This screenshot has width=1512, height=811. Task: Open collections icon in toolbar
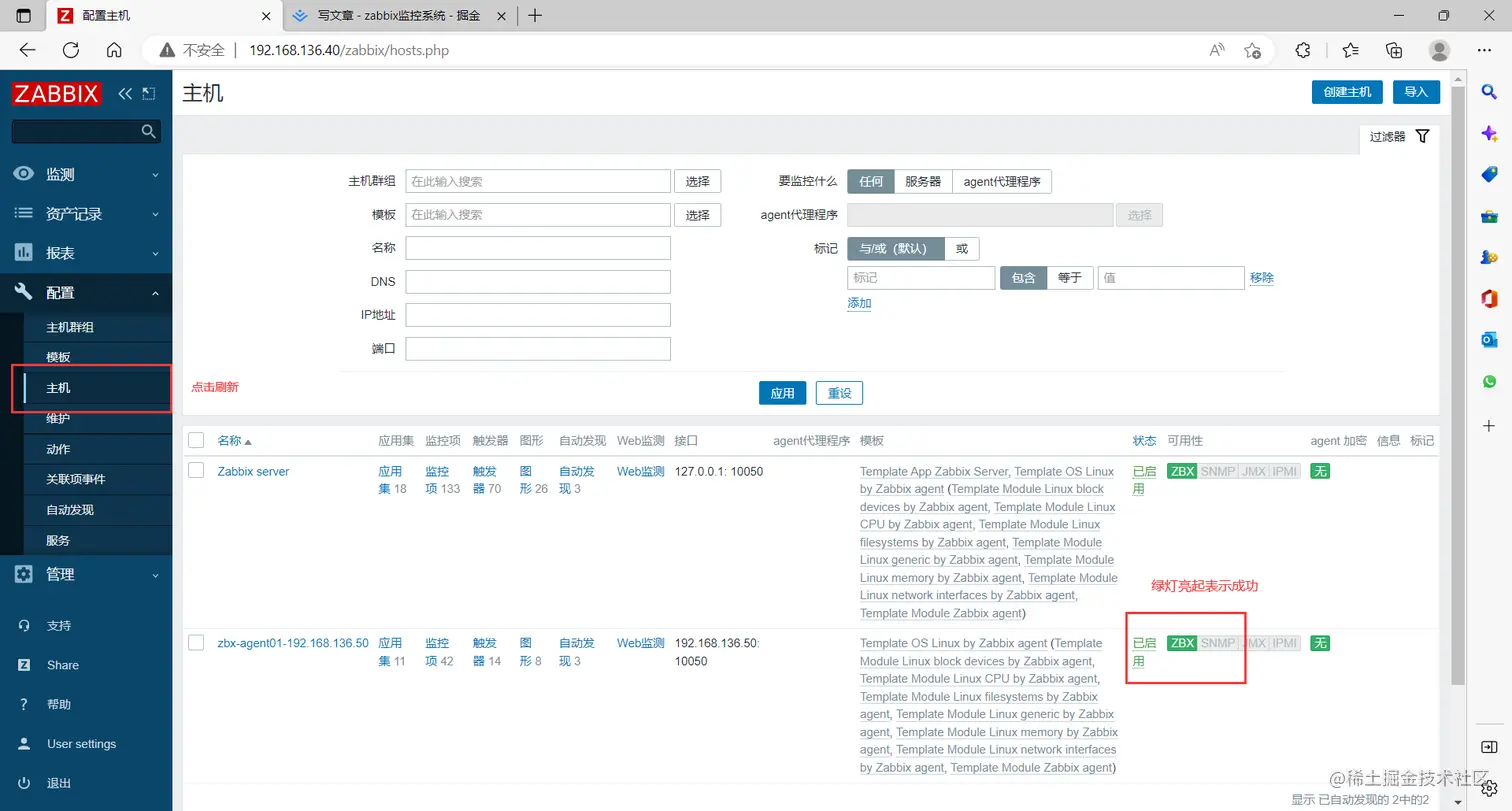click(x=1395, y=50)
